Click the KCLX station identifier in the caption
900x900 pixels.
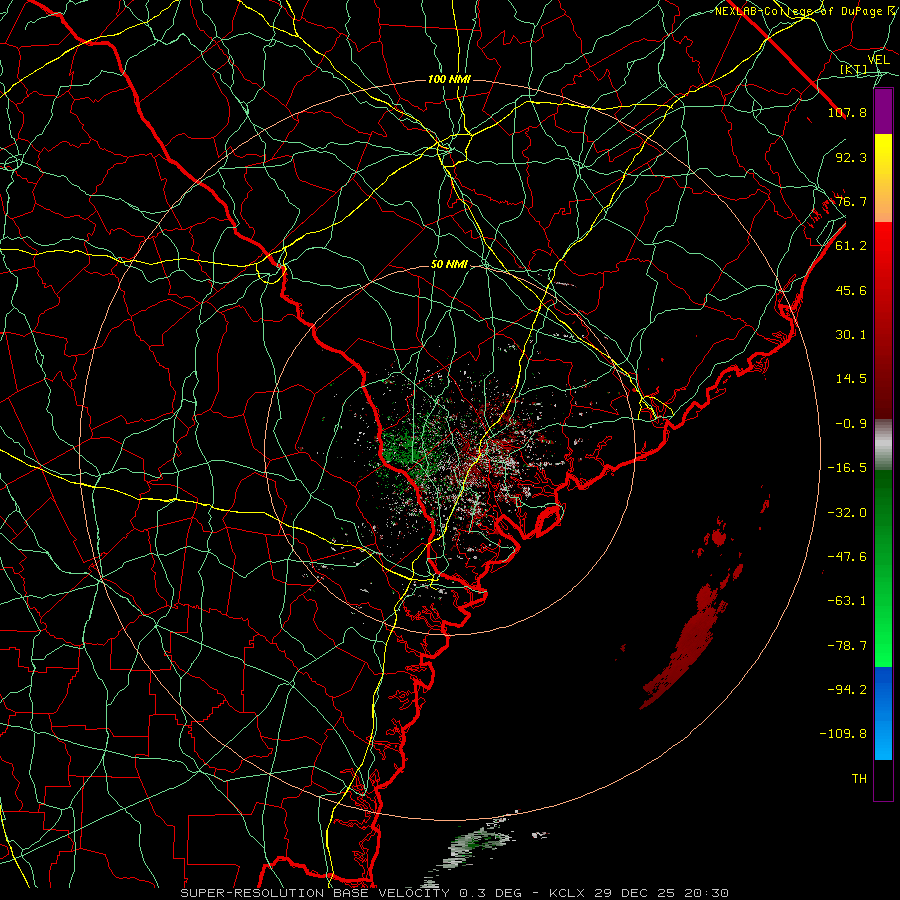(x=567, y=893)
